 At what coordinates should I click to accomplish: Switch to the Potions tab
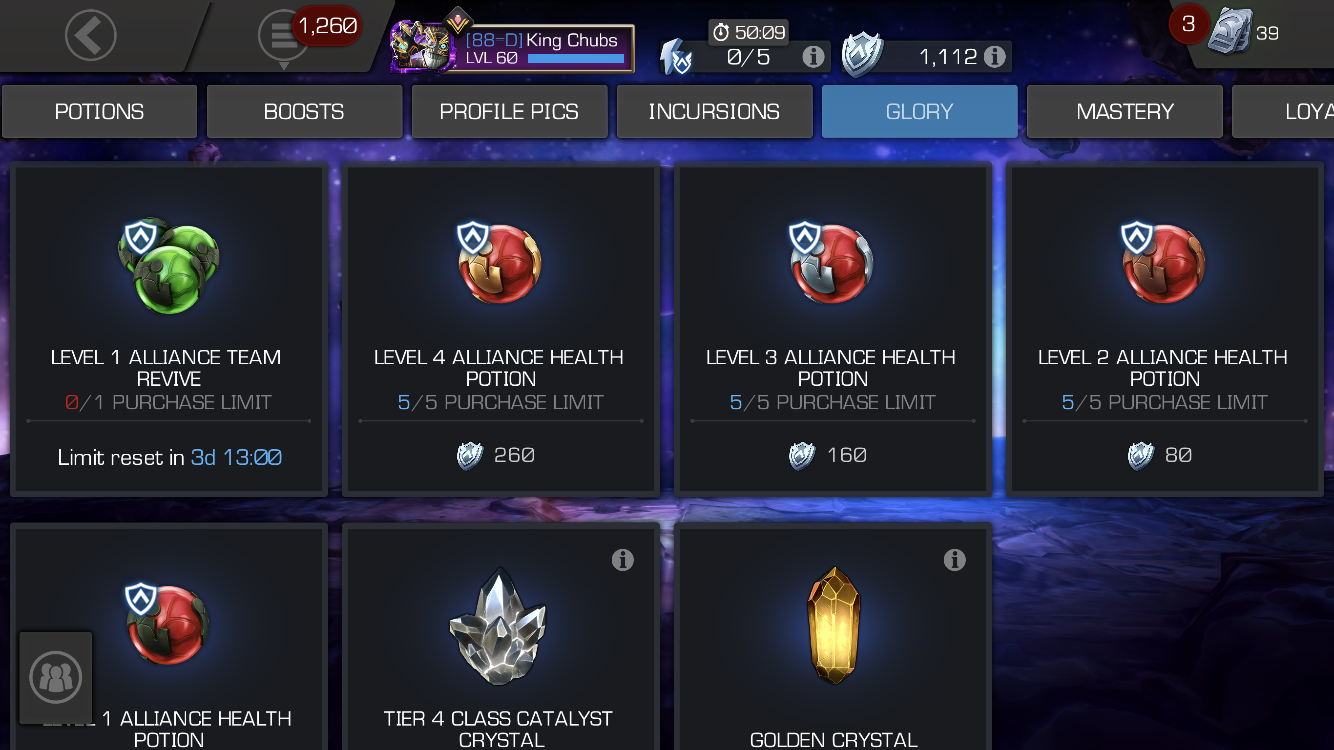[x=99, y=111]
